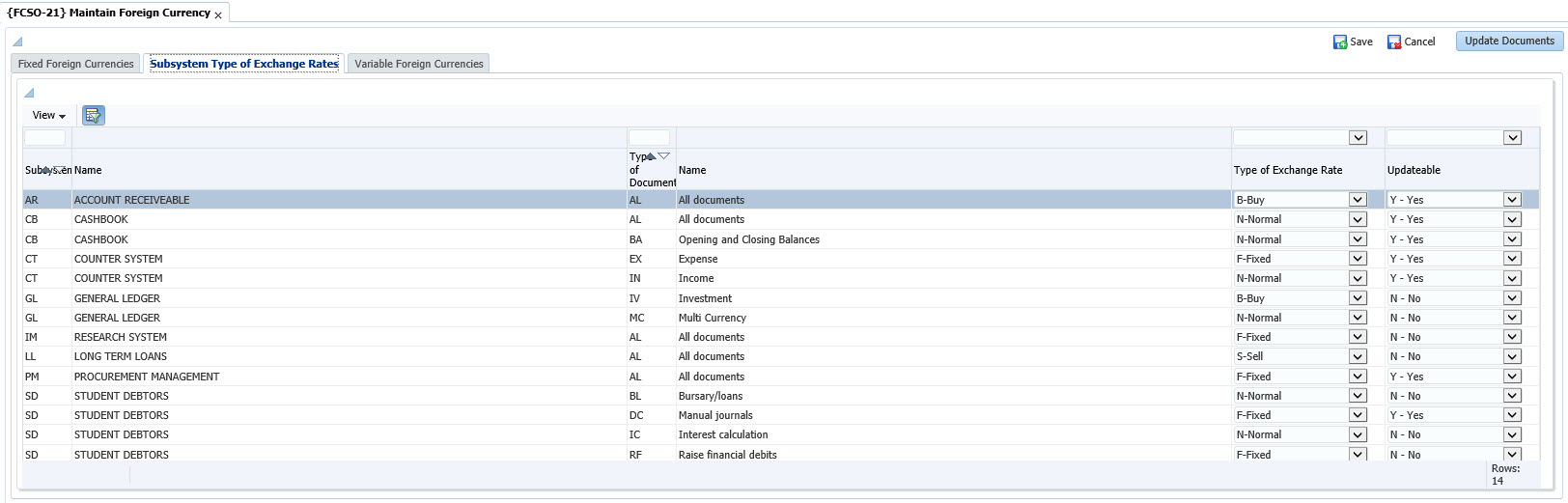Screen dimensions: 1568x503
Task: Click the Rows: 14 count indicator
Action: pyautogui.click(x=1505, y=474)
